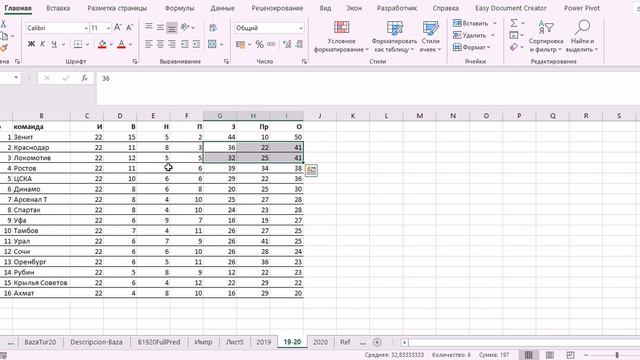Click the red font color A icon
This screenshot has height=360, width=640.
[x=121, y=44]
